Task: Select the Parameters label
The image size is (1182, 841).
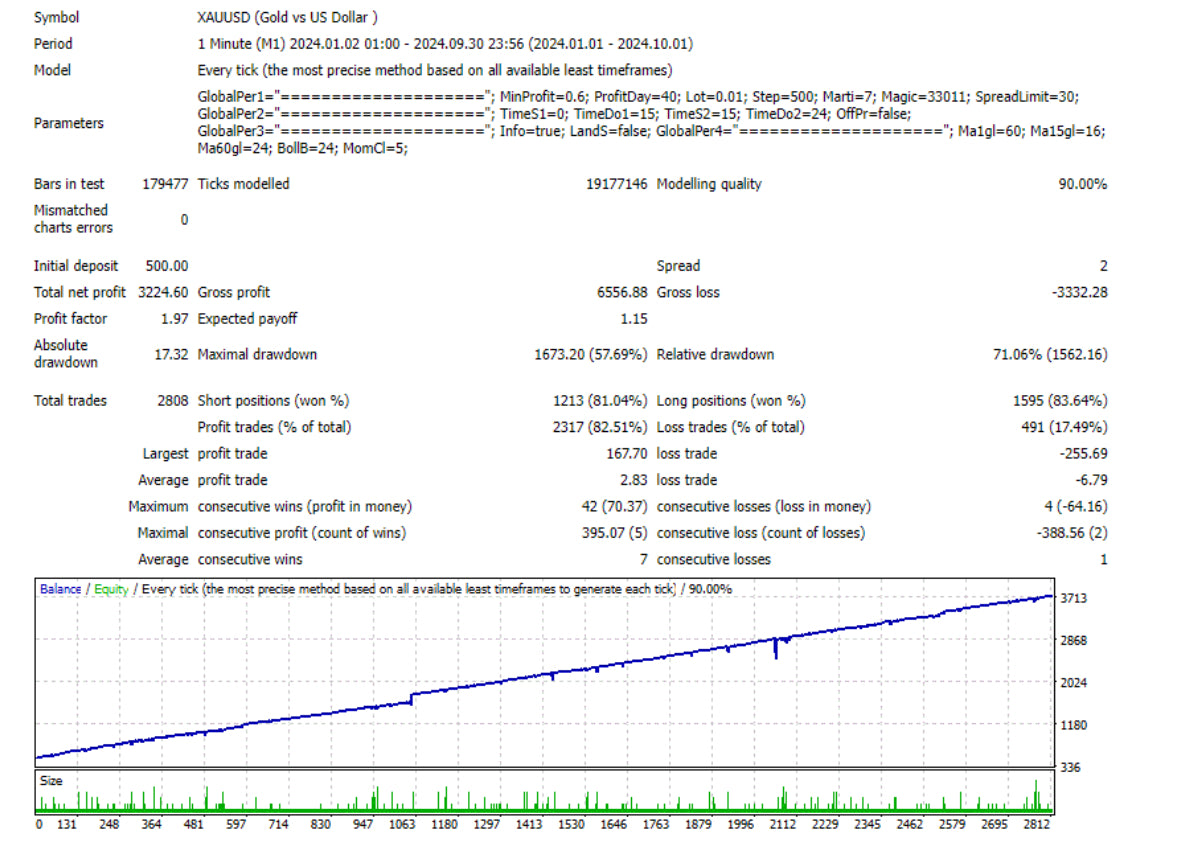Action: [69, 123]
